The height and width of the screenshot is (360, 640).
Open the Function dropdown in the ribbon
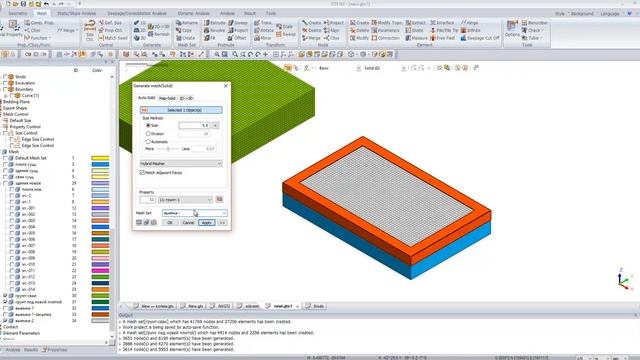tap(38, 38)
